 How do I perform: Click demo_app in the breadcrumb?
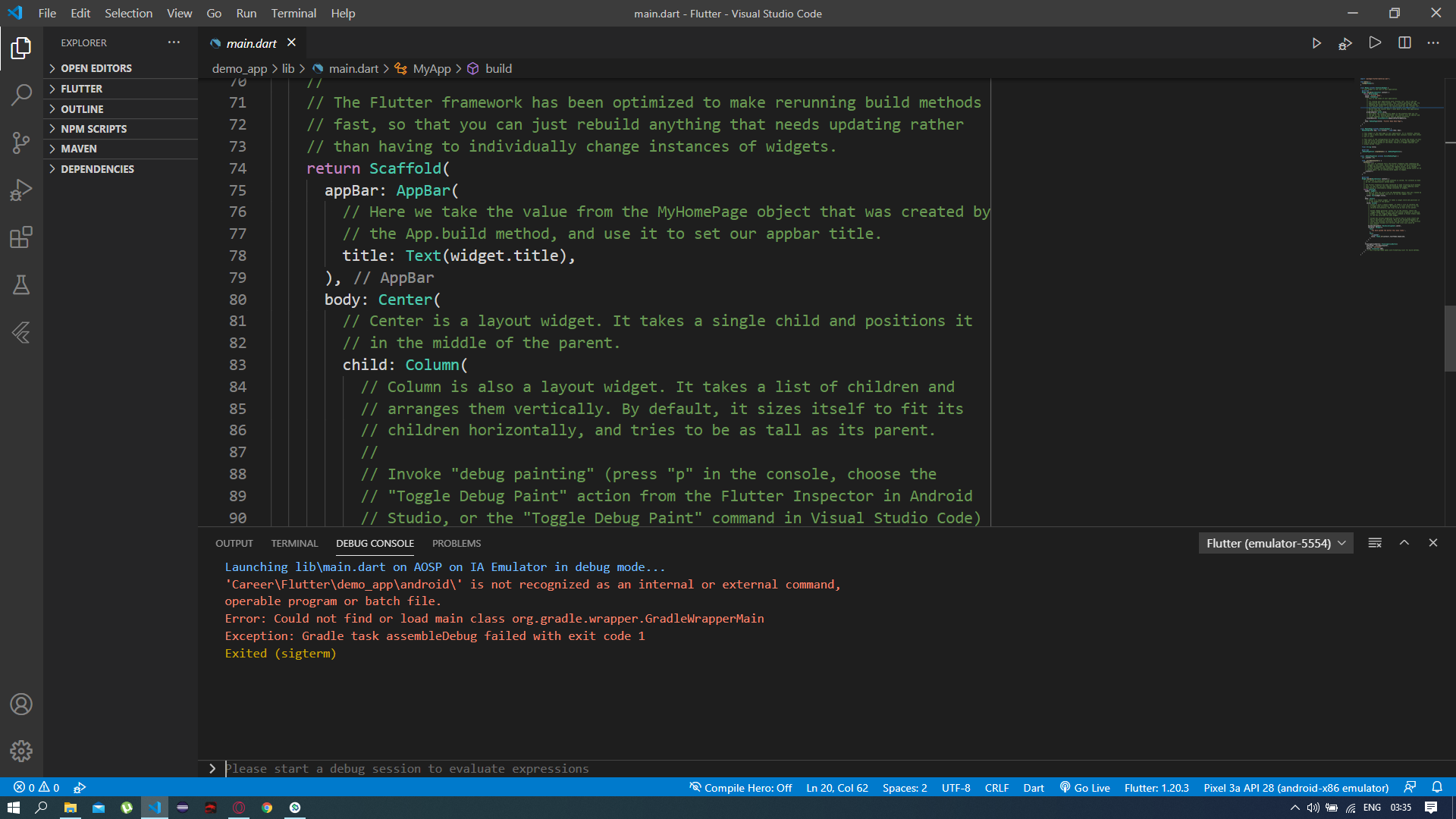pyautogui.click(x=240, y=68)
